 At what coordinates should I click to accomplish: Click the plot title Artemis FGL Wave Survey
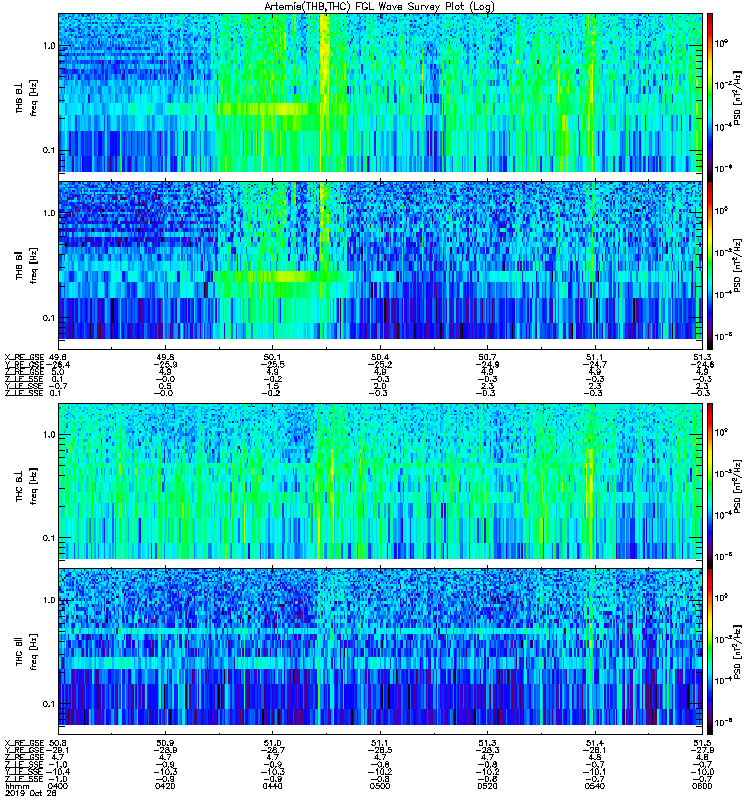pyautogui.click(x=379, y=7)
